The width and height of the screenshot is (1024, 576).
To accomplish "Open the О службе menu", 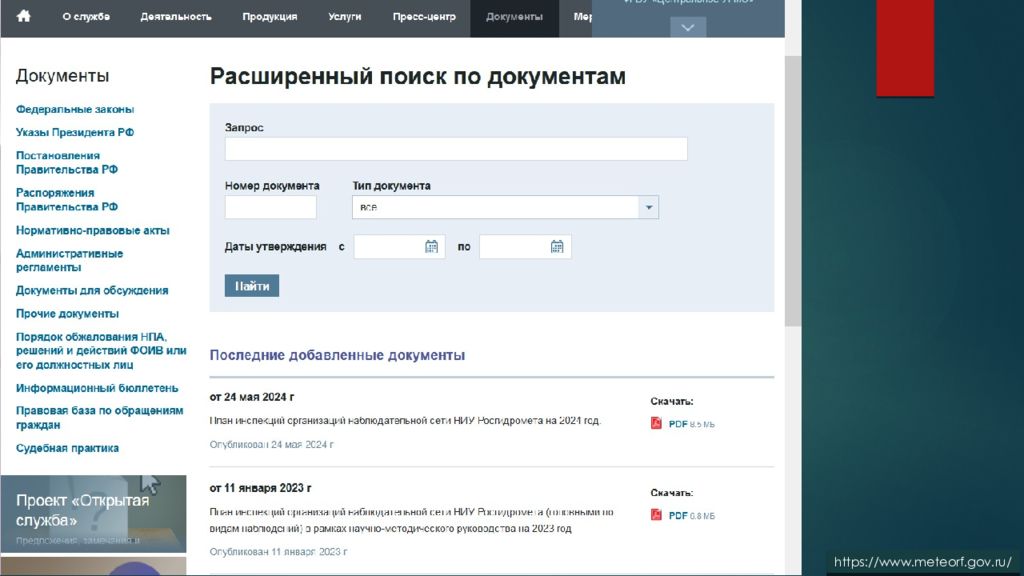I will tap(86, 16).
